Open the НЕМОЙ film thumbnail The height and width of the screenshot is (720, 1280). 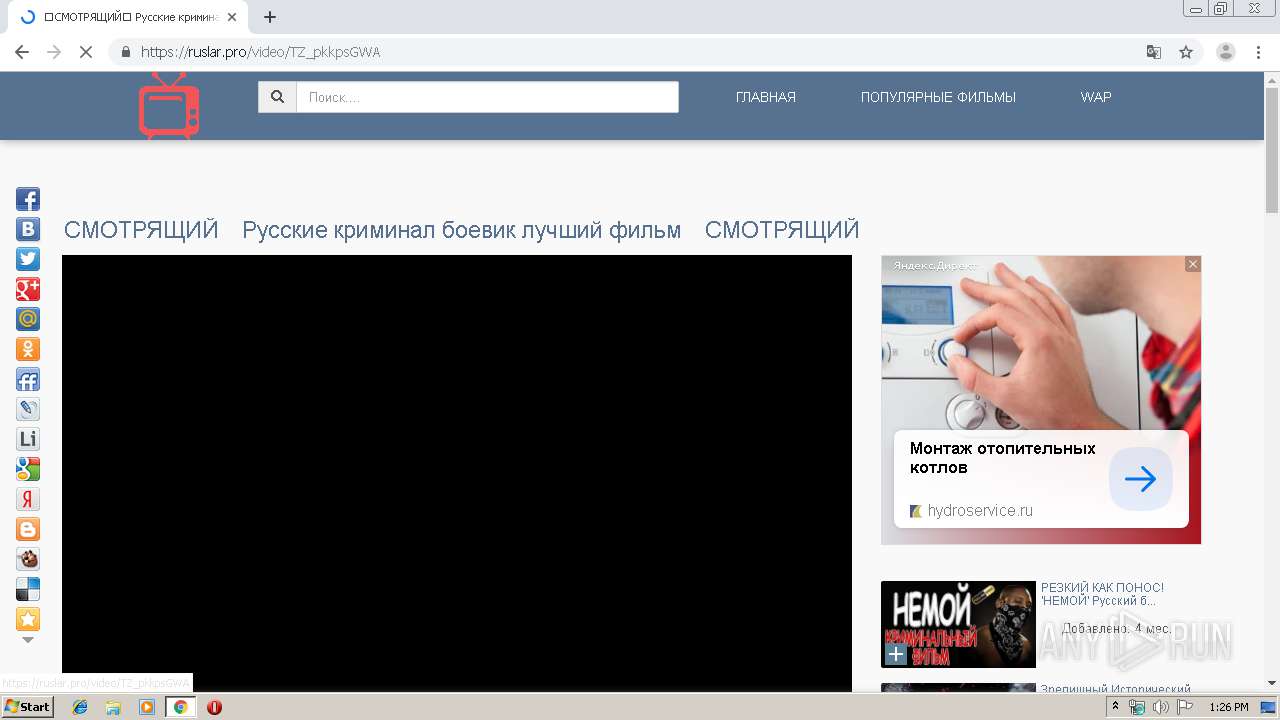958,624
